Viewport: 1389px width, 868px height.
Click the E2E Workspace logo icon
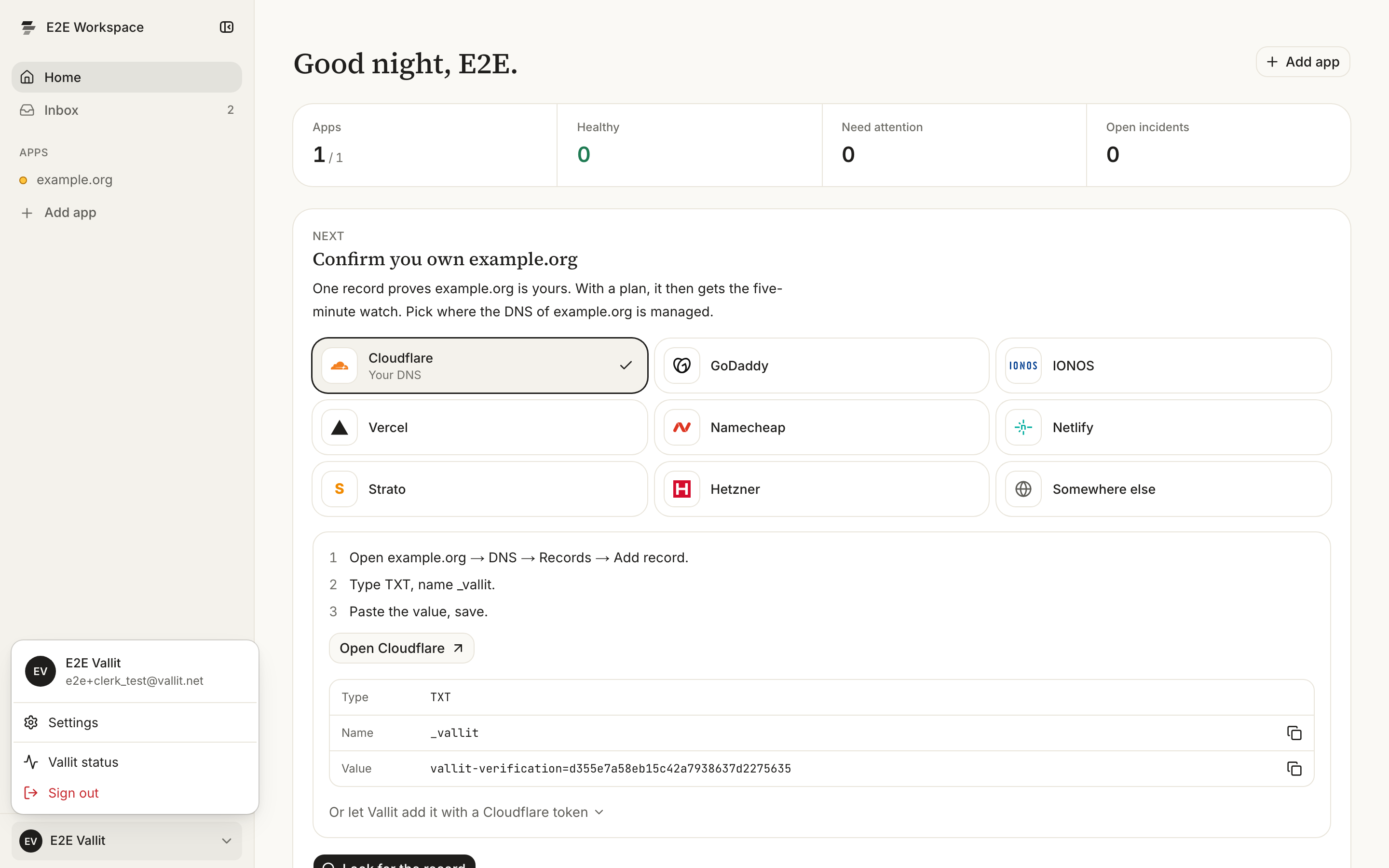pos(28,27)
